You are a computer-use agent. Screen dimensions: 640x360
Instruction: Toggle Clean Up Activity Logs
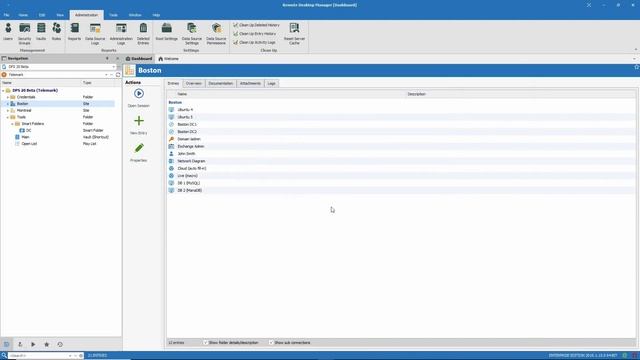254,42
